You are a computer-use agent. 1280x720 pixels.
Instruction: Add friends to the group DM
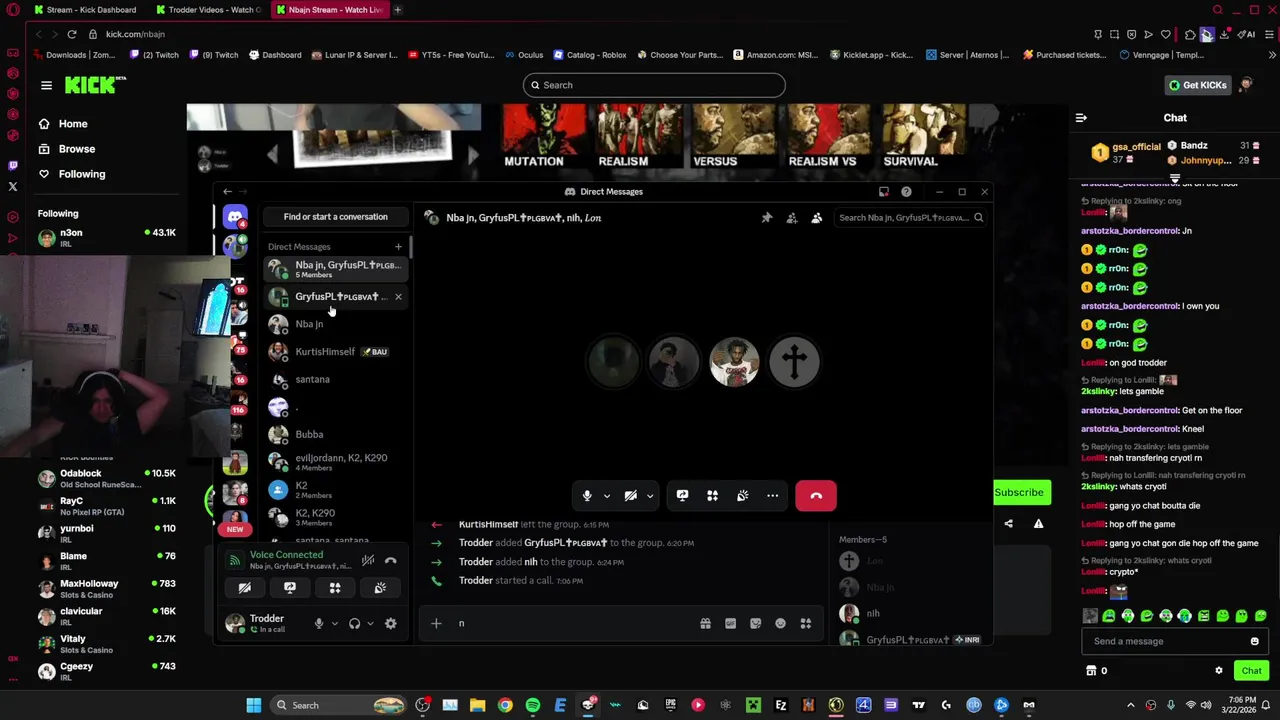[x=792, y=218]
